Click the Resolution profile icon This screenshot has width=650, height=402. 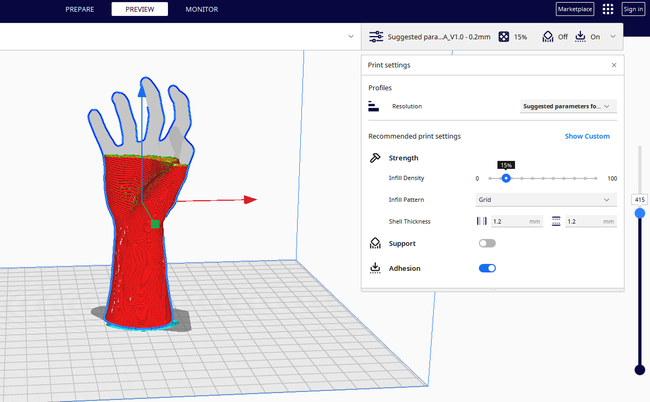click(373, 107)
